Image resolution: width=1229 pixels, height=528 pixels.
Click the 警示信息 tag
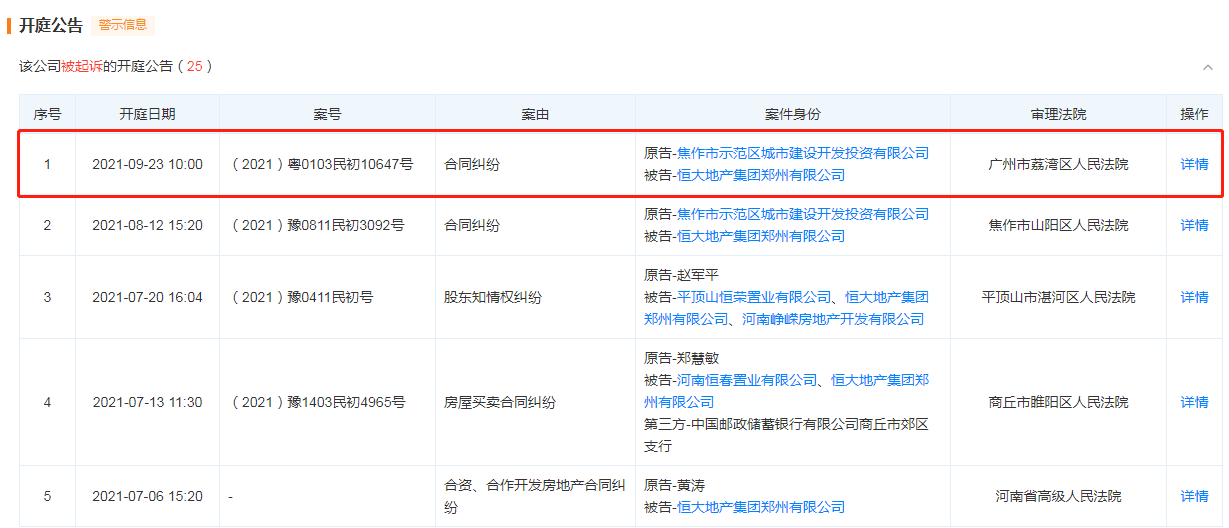(123, 25)
